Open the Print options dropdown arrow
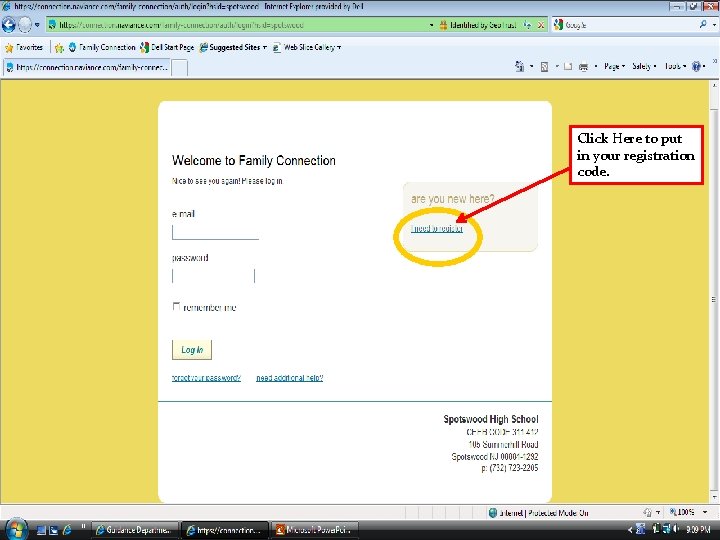Screen dimensions: 720x540 [596, 67]
